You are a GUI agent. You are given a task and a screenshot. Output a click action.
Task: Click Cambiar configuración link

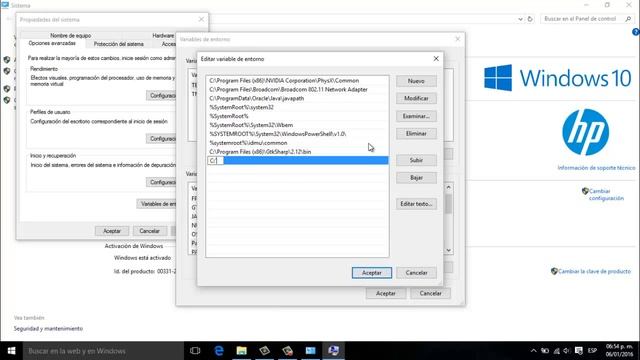pyautogui.click(x=606, y=195)
